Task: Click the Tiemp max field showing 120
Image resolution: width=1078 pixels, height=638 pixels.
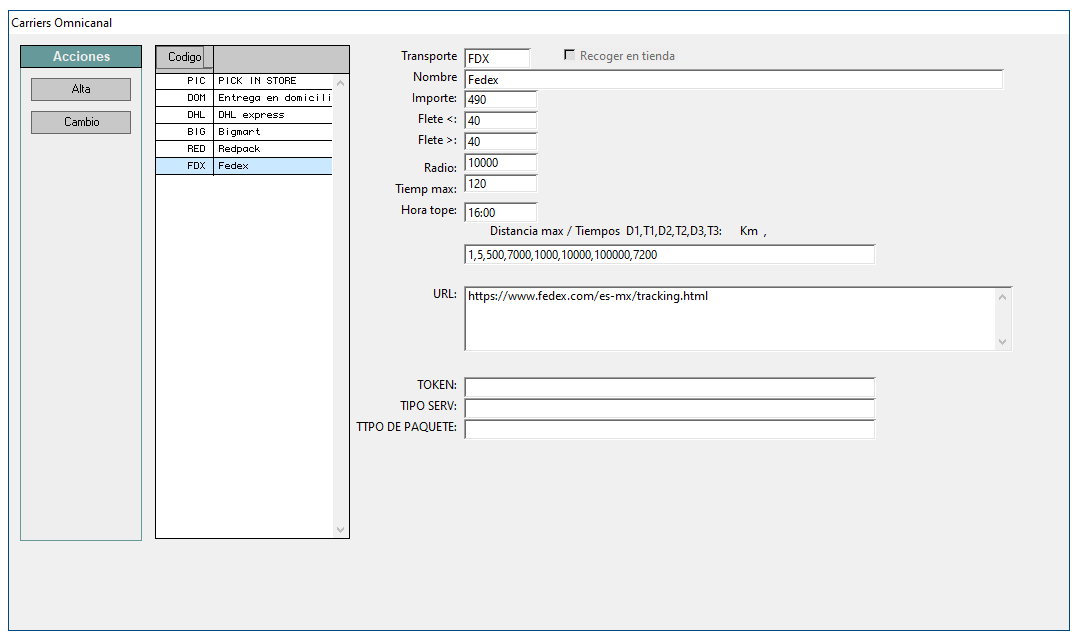Action: [x=500, y=184]
